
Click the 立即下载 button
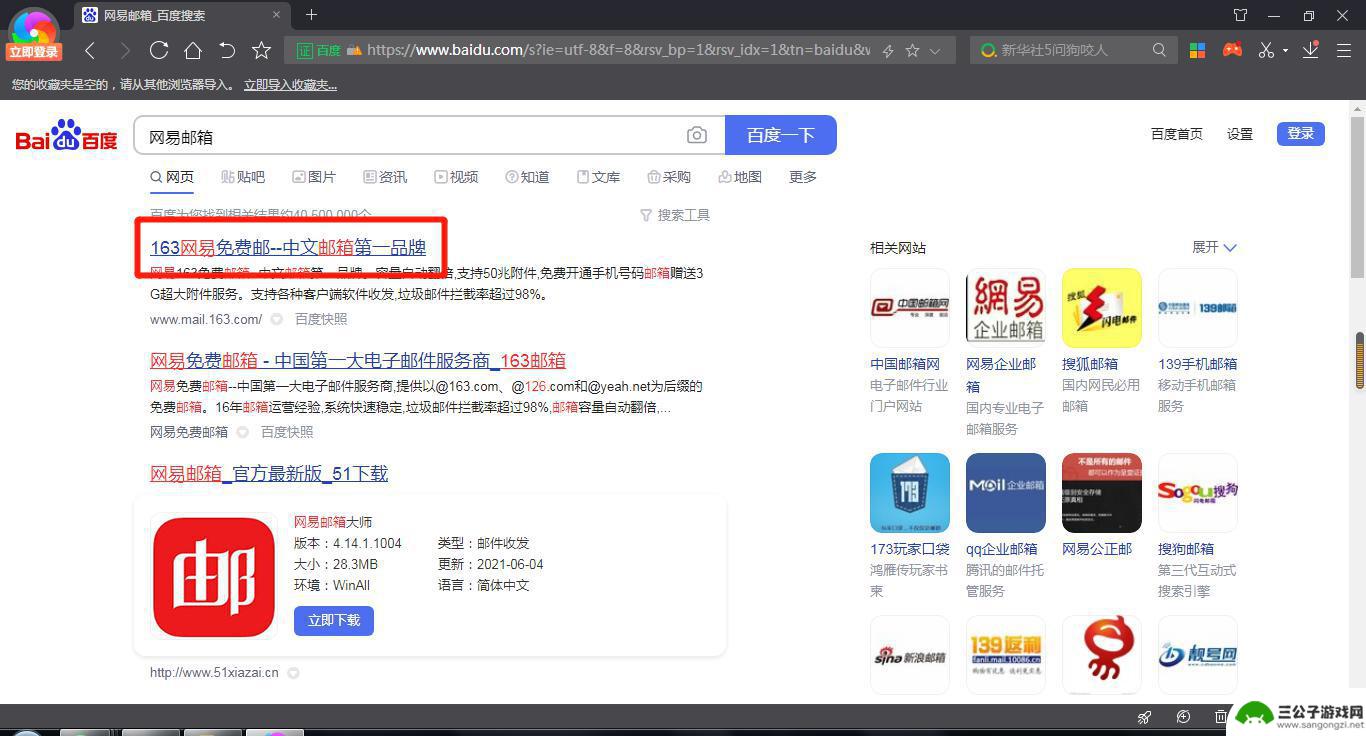tap(334, 620)
